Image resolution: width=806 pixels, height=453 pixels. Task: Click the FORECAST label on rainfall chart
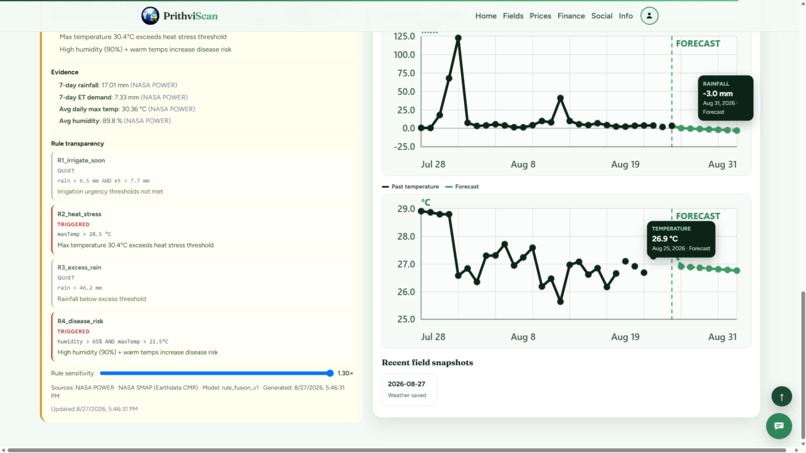pyautogui.click(x=698, y=44)
